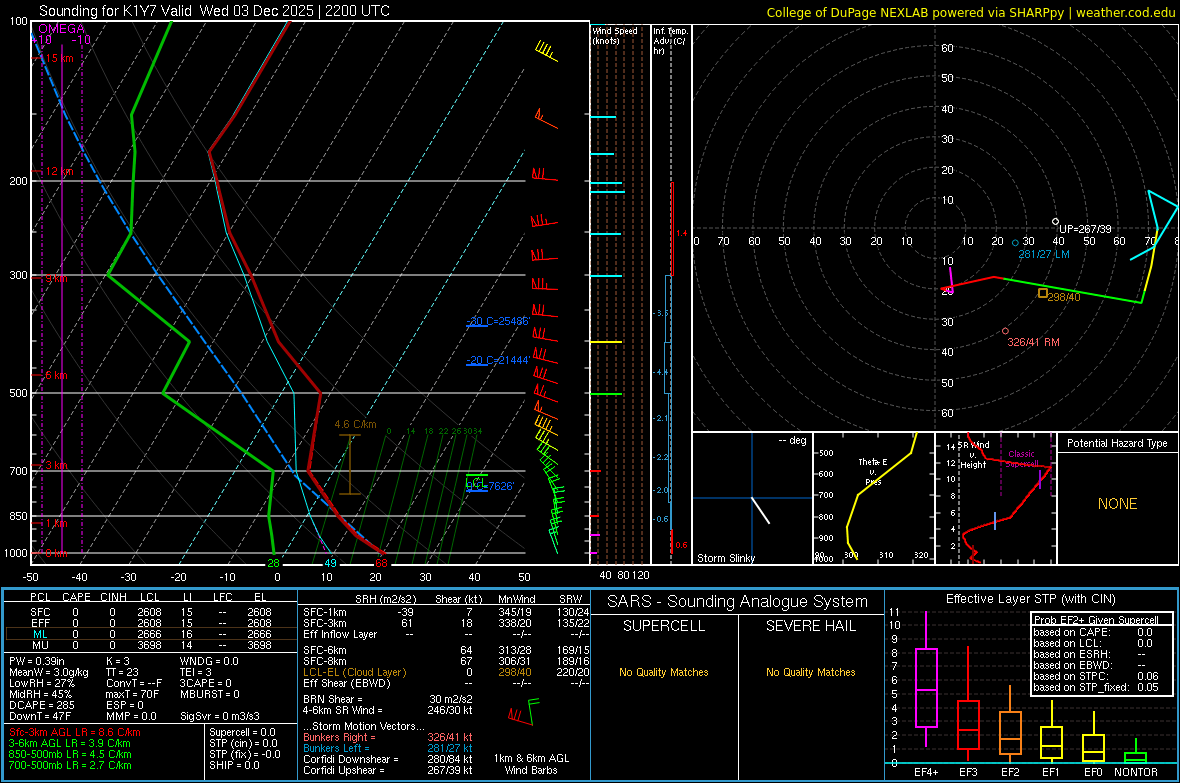Screen dimensions: 1180x783
Task: Click the Bunkers Right = 326/41 kt line
Action: (388, 738)
